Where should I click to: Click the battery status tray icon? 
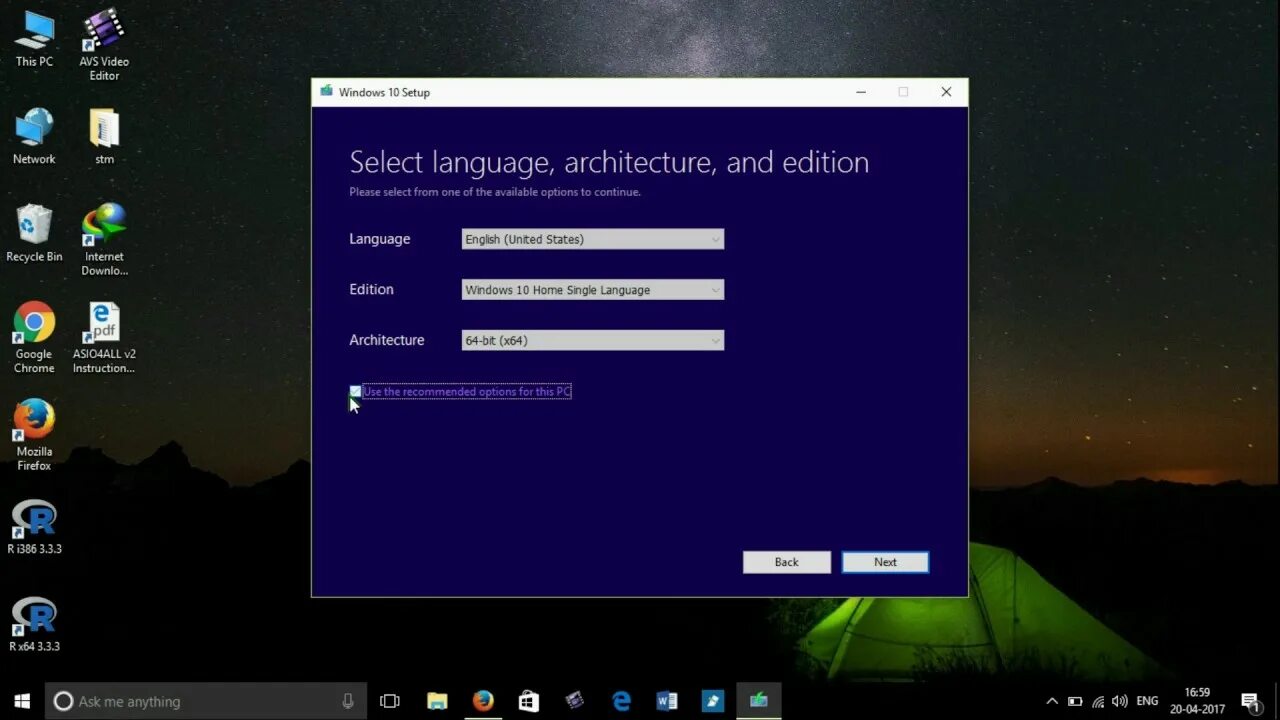tap(1075, 701)
